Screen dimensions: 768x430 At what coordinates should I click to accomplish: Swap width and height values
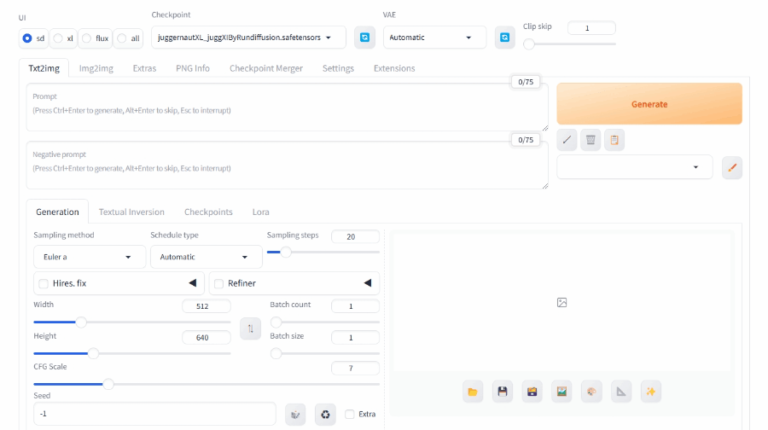pyautogui.click(x=251, y=329)
